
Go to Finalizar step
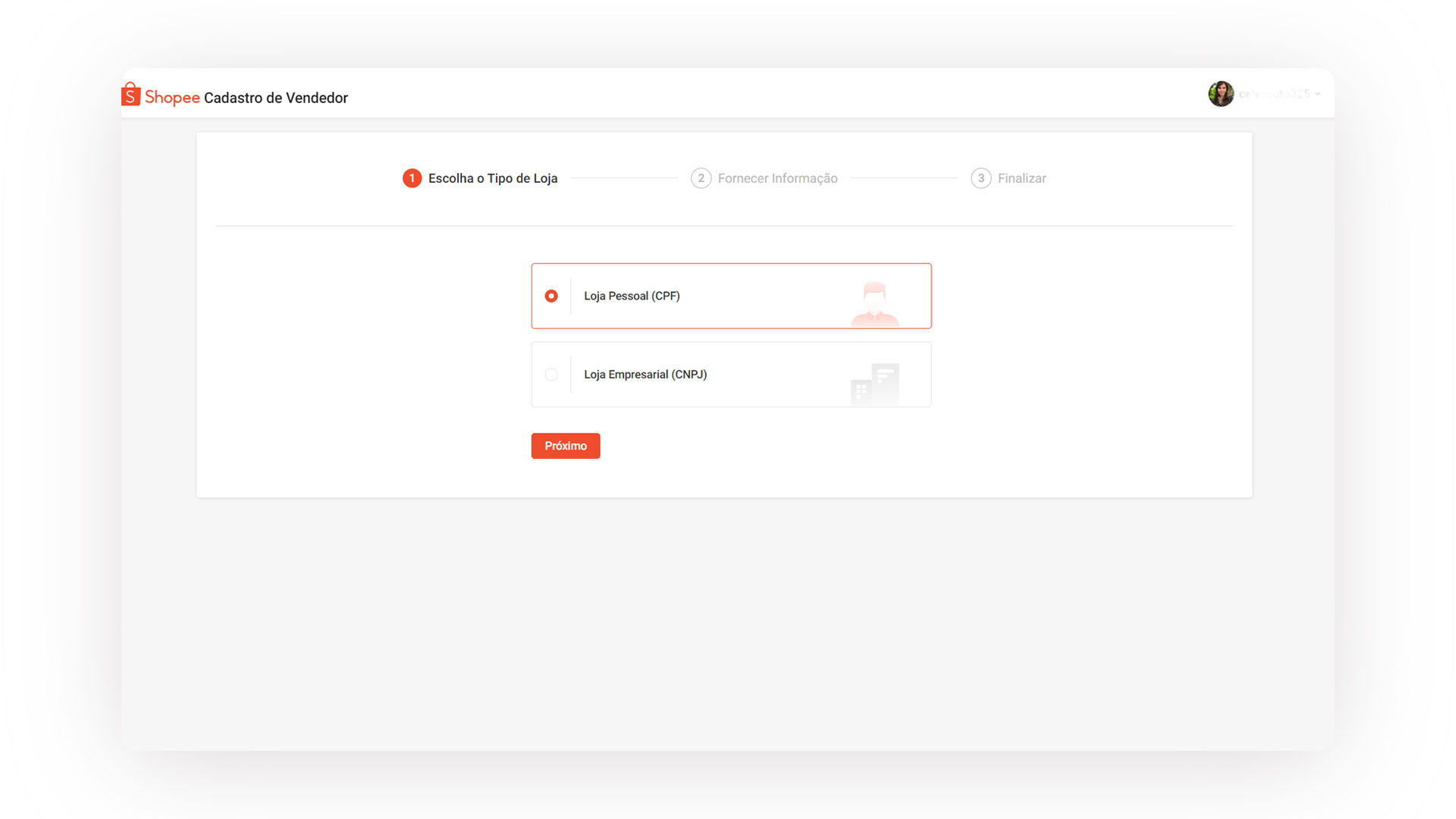1021,178
